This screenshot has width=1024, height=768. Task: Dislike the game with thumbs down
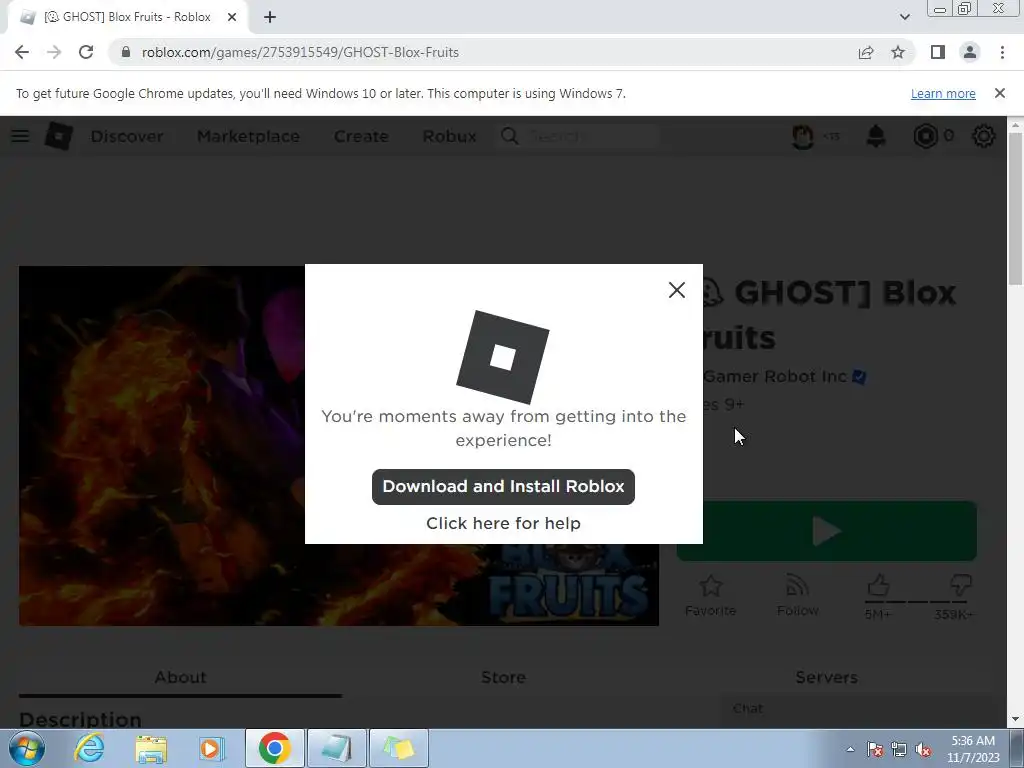click(960, 586)
